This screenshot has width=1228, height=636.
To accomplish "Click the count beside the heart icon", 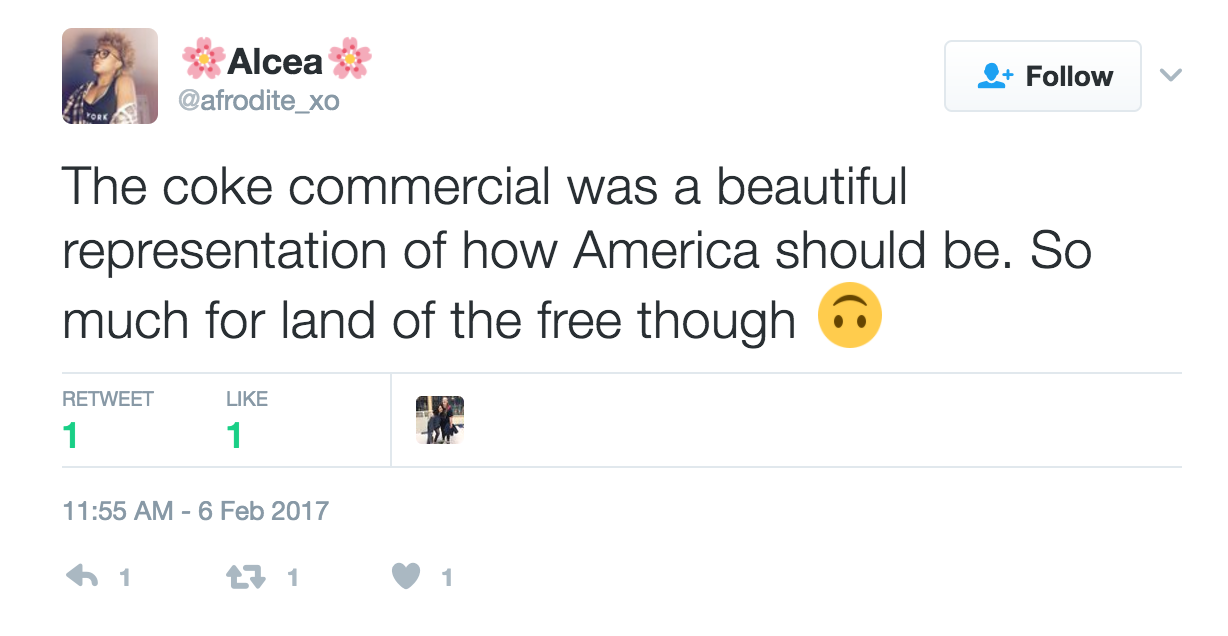I will 447,578.
